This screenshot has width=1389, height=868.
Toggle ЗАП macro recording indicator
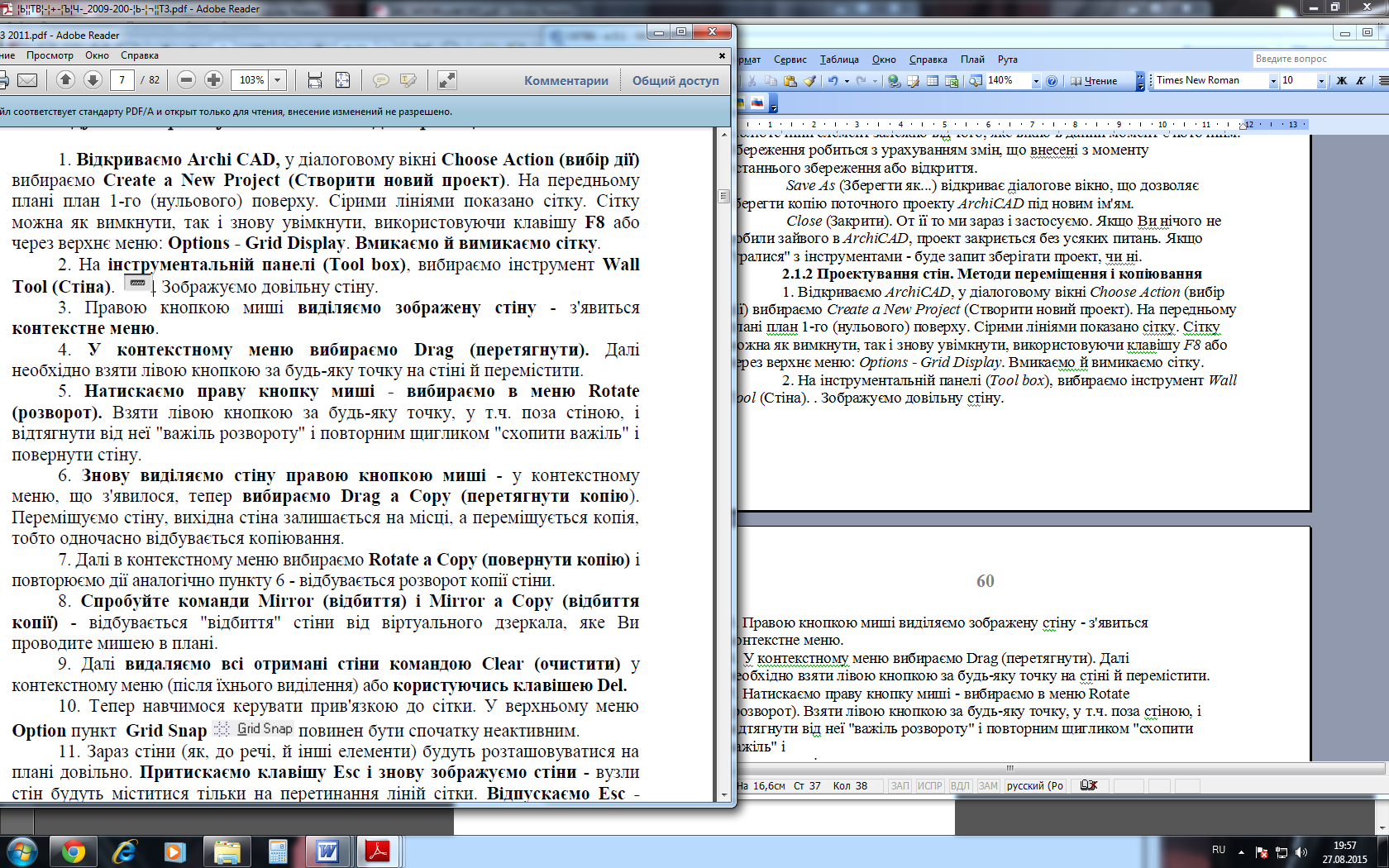(900, 786)
